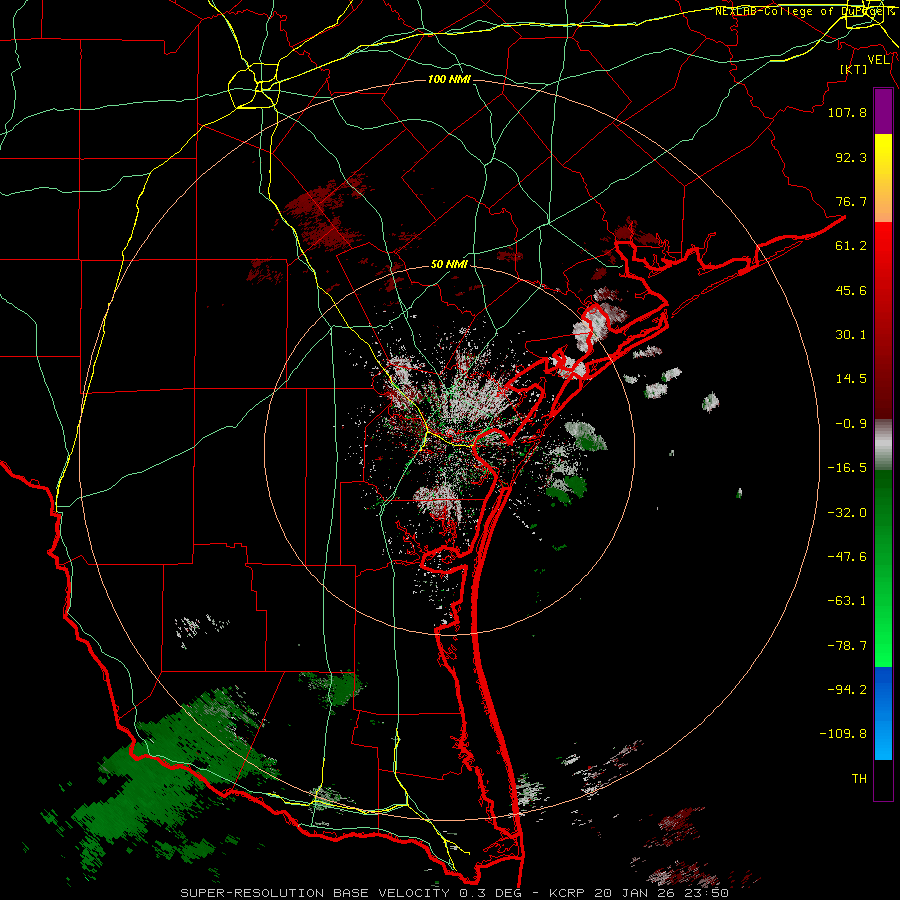Select the -0.9 legend value
Viewport: 900px width, 900px height.
851,424
